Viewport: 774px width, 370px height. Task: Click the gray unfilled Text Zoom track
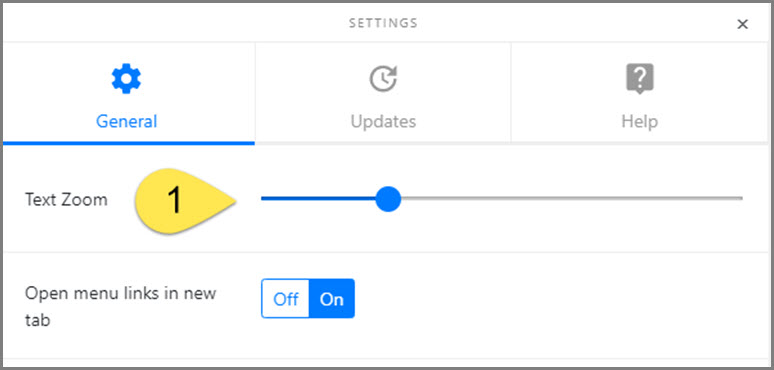[572, 198]
